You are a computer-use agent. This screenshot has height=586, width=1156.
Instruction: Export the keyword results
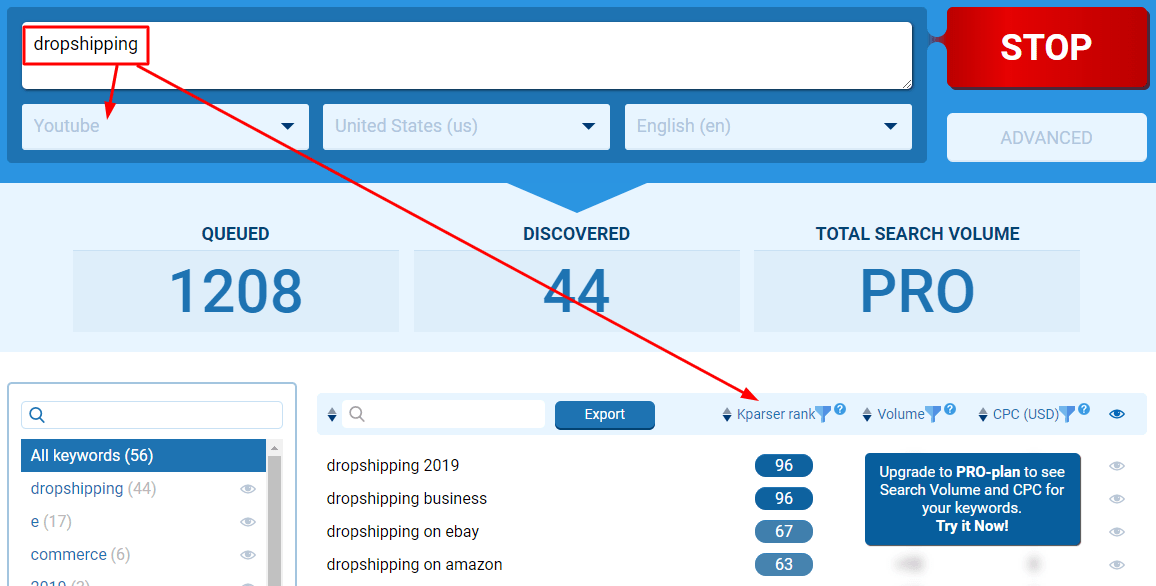point(604,414)
